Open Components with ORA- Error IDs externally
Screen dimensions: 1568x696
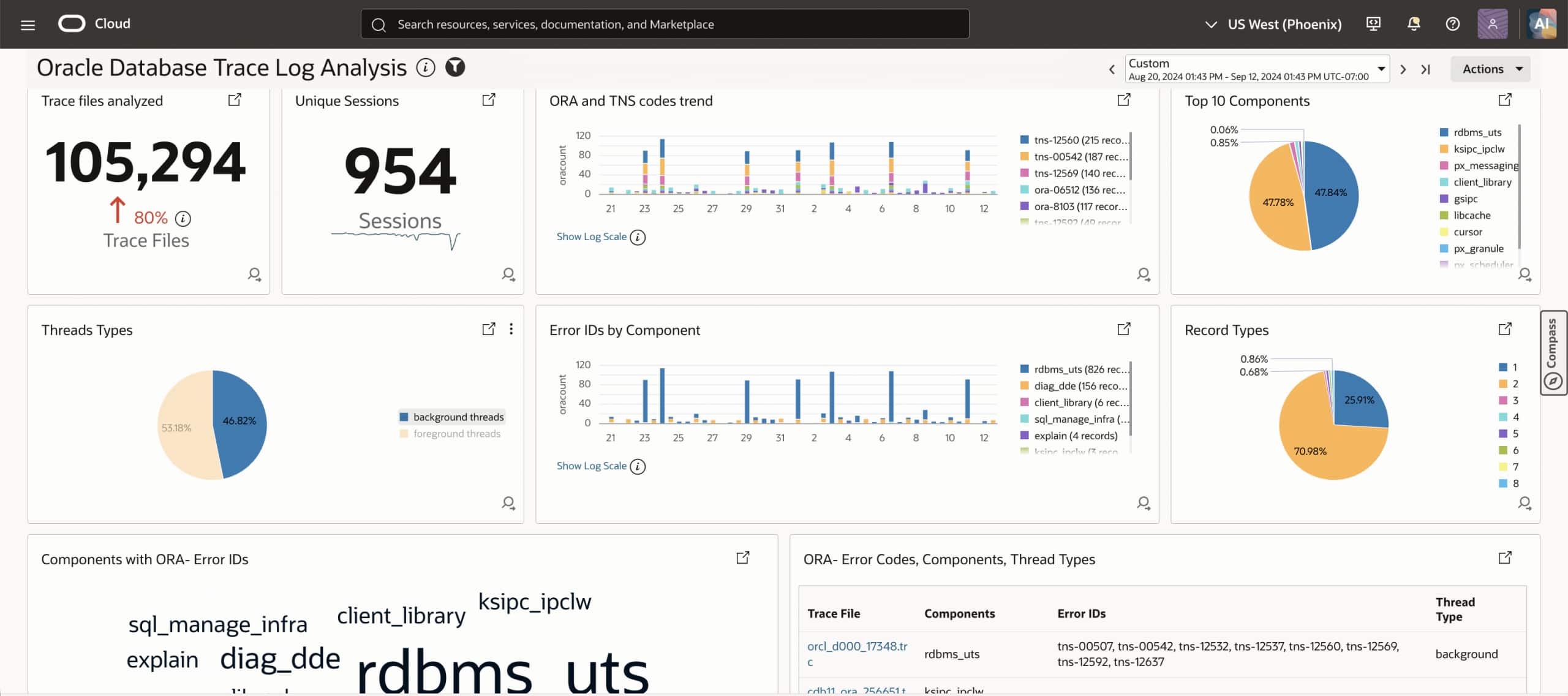(743, 558)
